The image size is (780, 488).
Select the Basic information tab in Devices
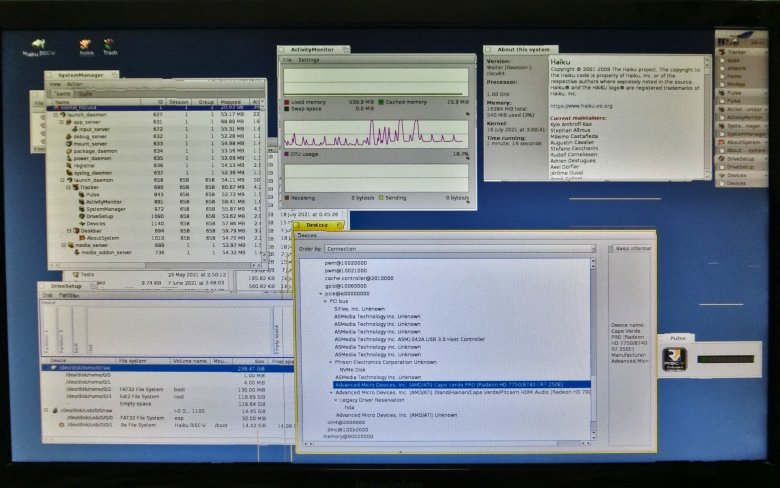(x=633, y=248)
